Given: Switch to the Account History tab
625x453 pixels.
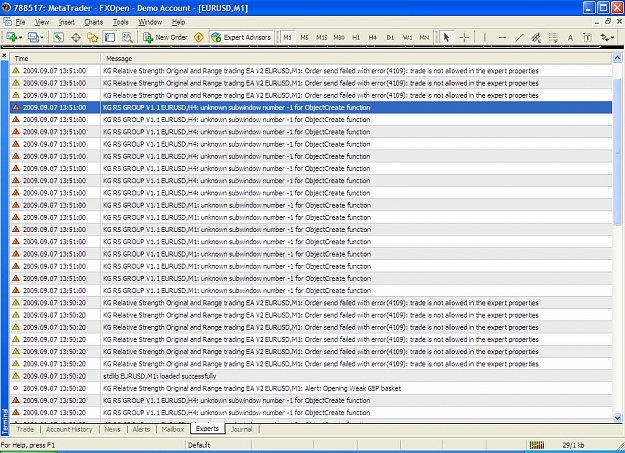Looking at the screenshot, I should [x=69, y=429].
